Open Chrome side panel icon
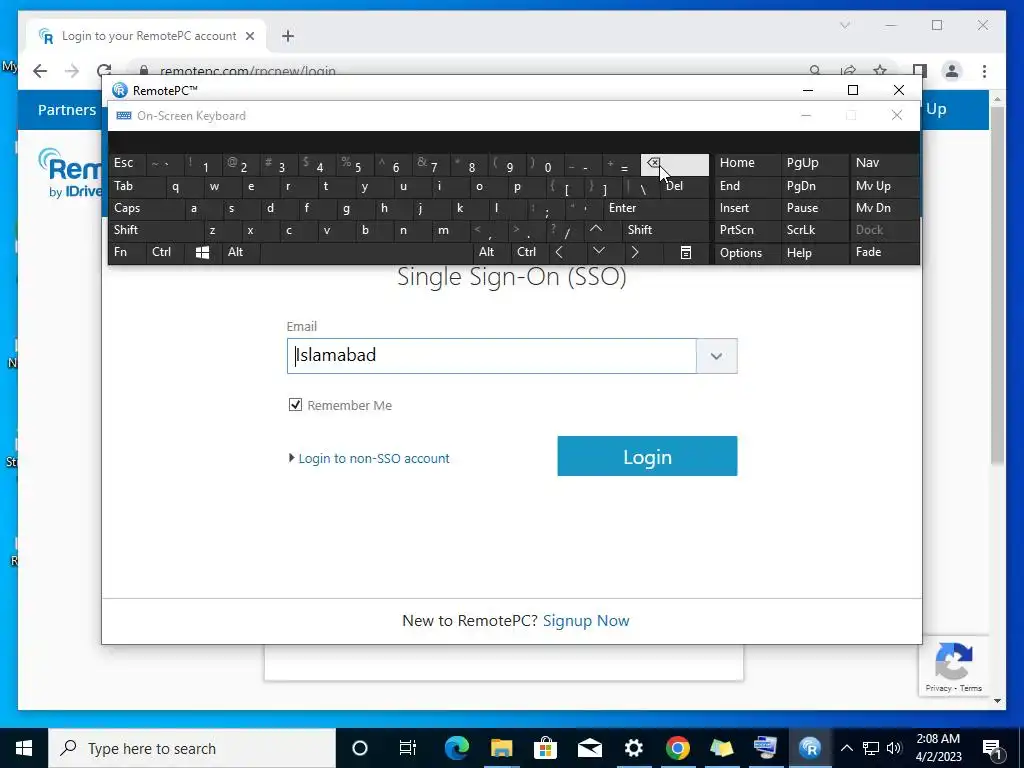Screen dimensions: 1024x768 920,71
